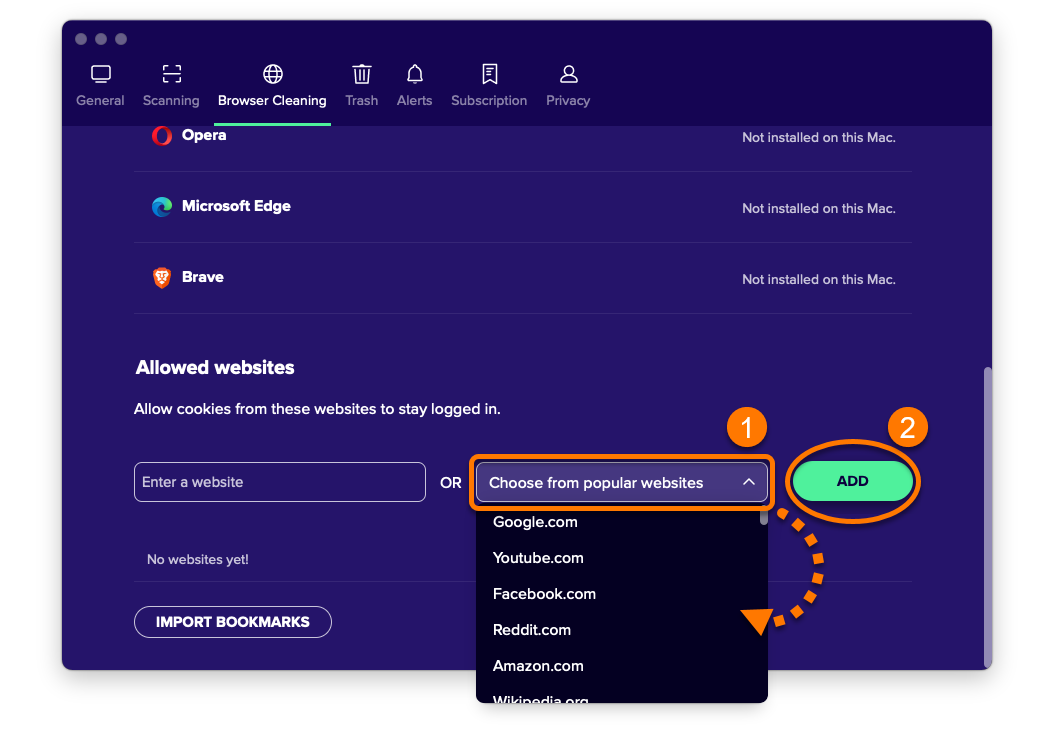Click the dropdown list scrollbar thumb

[x=764, y=518]
